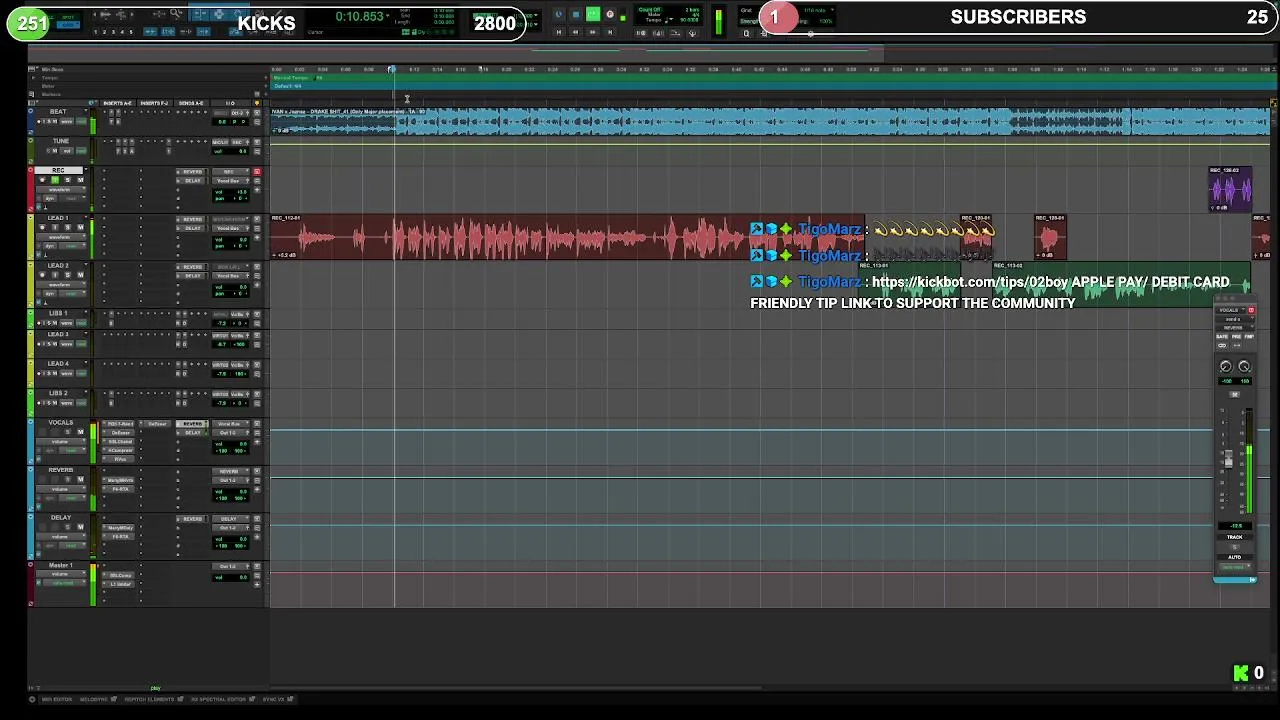Click the green Play transport button
Image resolution: width=1280 pixels, height=720 pixels.
pyautogui.click(x=593, y=14)
